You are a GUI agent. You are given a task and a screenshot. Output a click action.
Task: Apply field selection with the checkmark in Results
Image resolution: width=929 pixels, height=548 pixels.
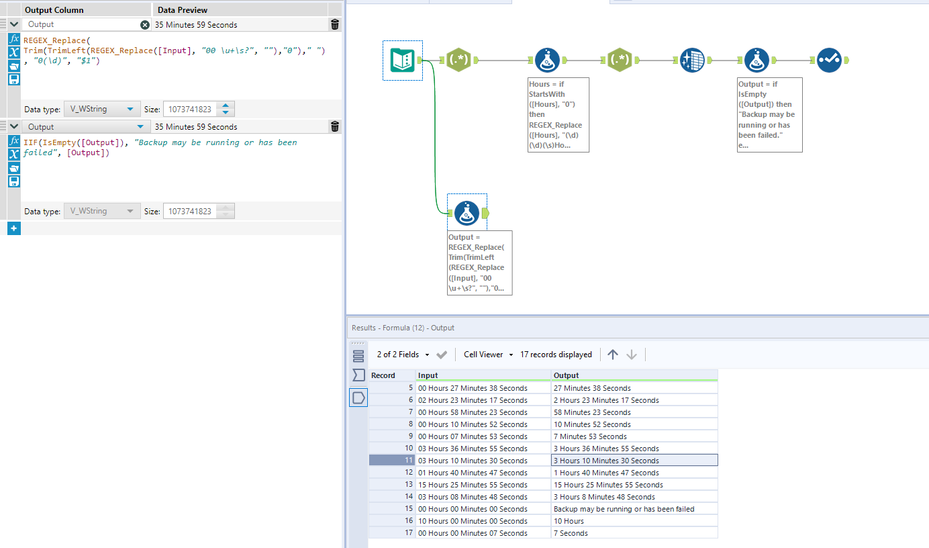click(441, 354)
